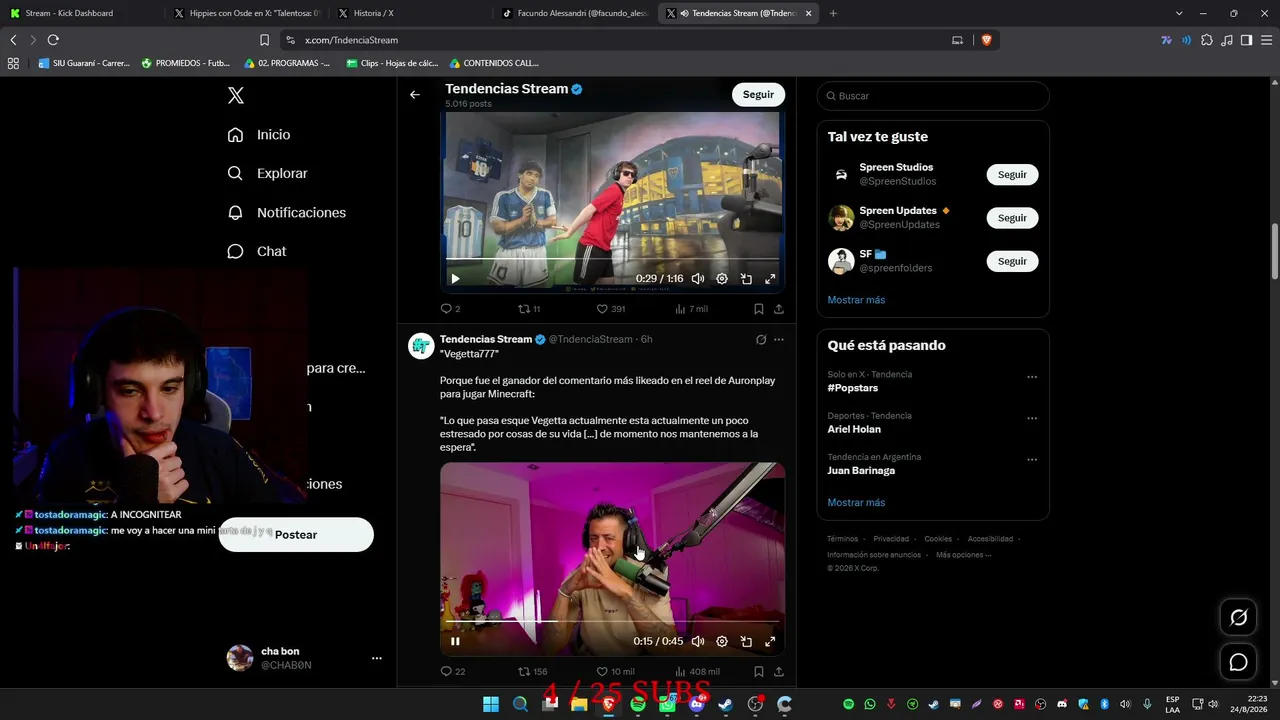Follow SF @spreenfolders
Viewport: 1280px width, 720px height.
tap(1012, 261)
